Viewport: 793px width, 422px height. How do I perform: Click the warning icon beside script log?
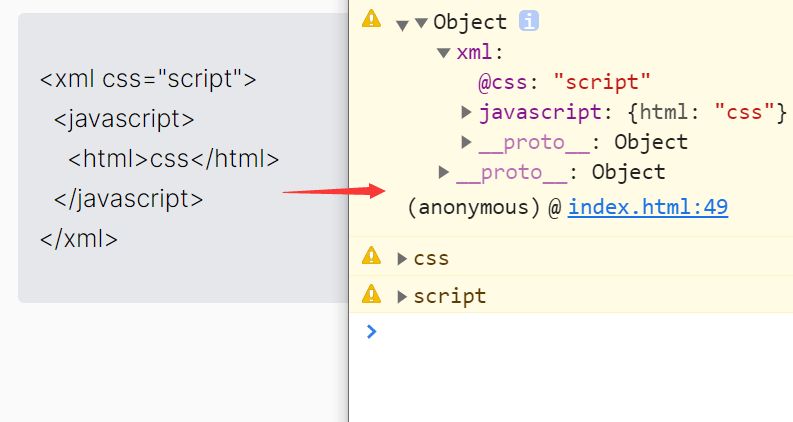coord(371,293)
